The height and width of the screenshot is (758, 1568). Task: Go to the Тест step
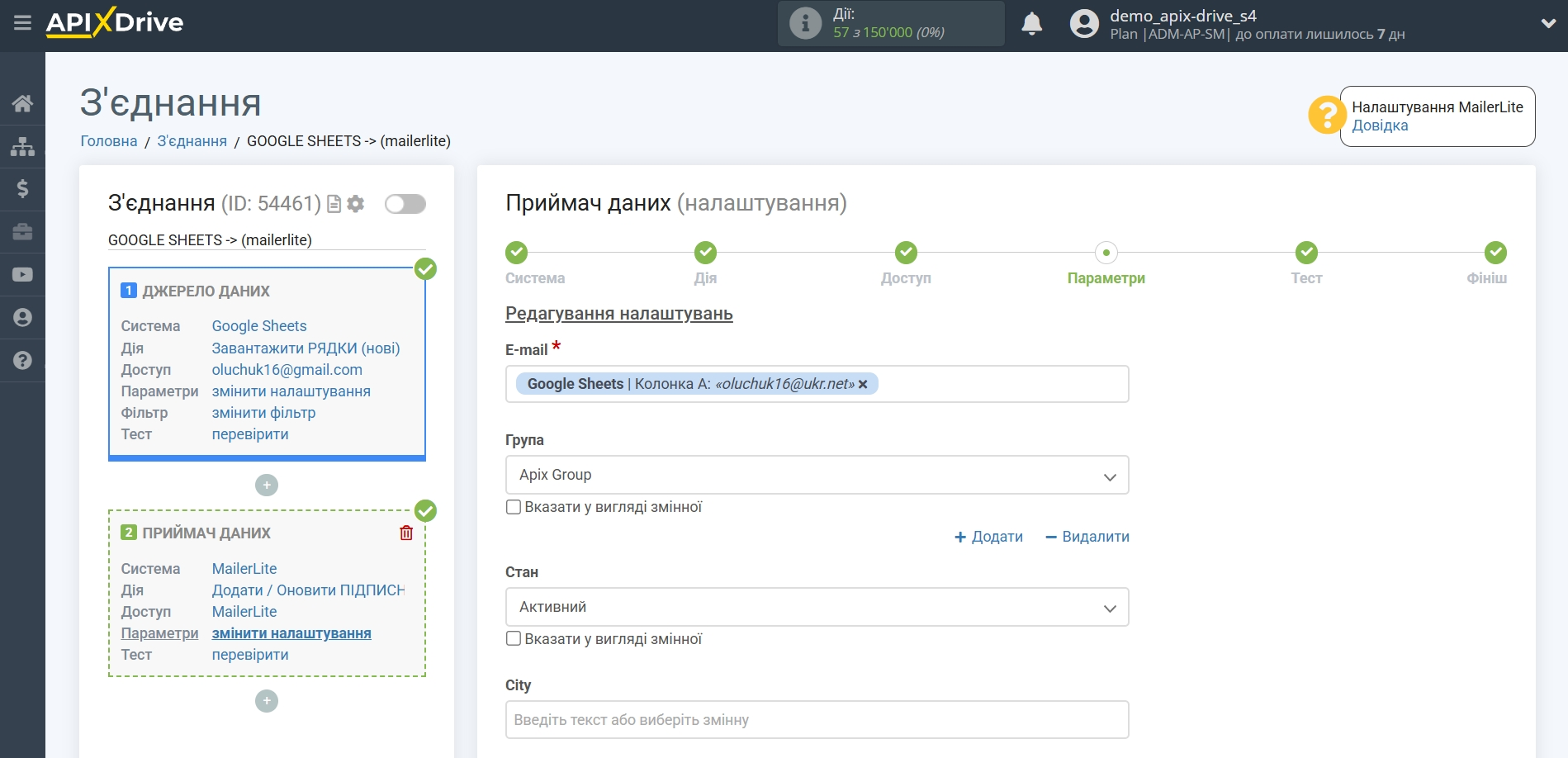1306,264
